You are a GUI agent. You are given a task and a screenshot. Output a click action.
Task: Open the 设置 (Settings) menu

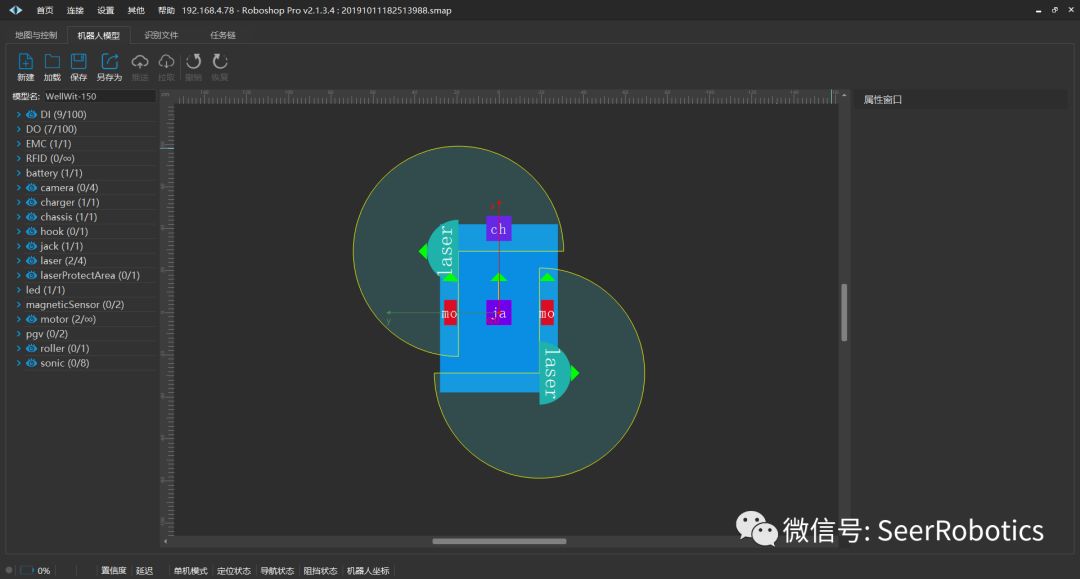click(105, 10)
